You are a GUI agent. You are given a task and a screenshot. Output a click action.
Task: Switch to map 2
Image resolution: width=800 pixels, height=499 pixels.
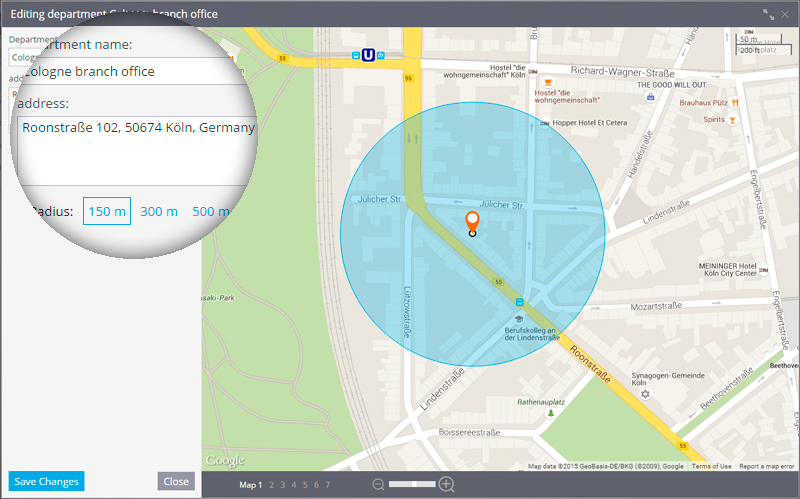[272, 485]
